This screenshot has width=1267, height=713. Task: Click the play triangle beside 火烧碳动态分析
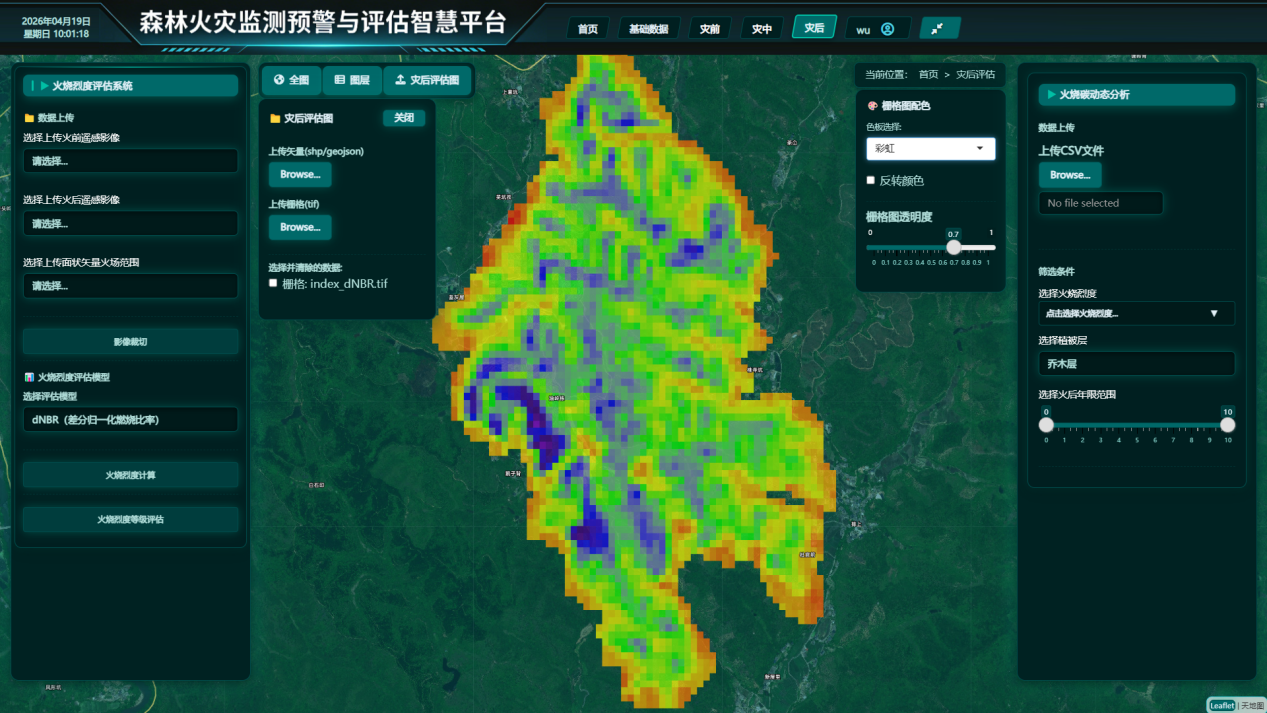click(x=1051, y=95)
